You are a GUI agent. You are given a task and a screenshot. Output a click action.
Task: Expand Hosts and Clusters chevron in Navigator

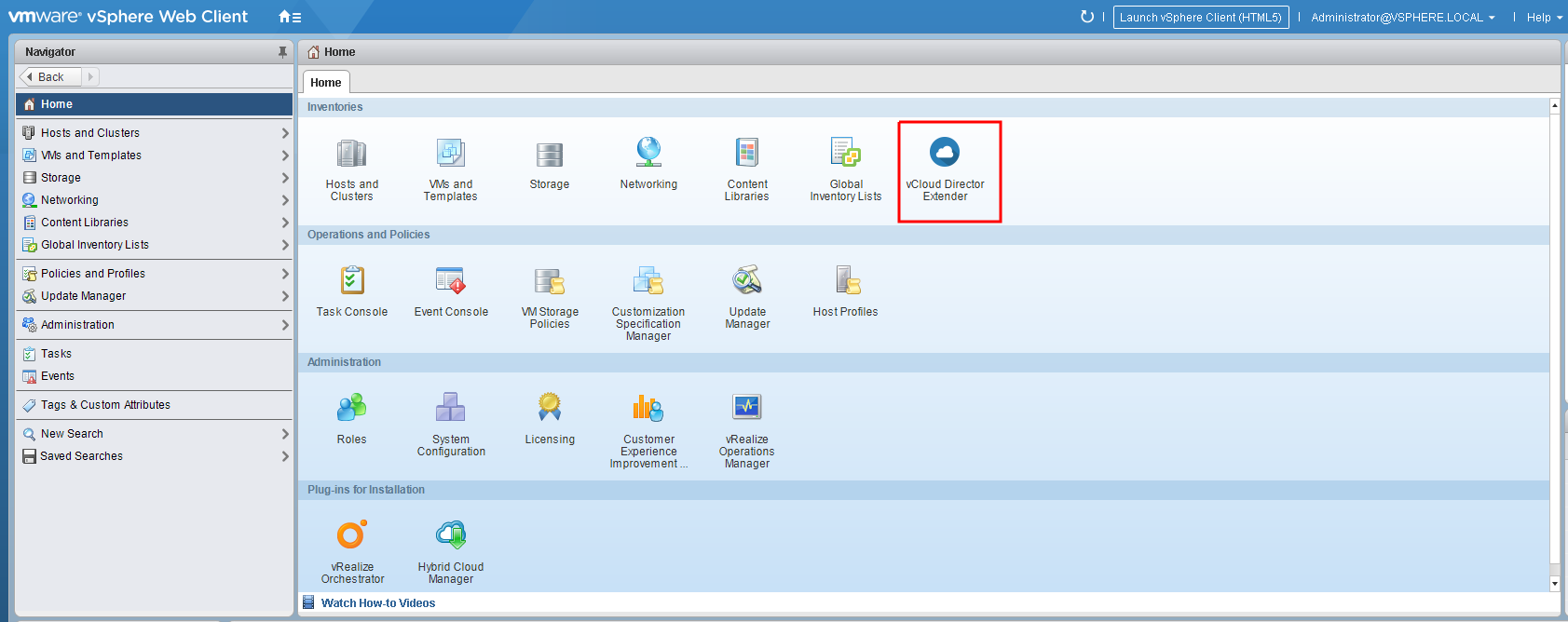285,133
